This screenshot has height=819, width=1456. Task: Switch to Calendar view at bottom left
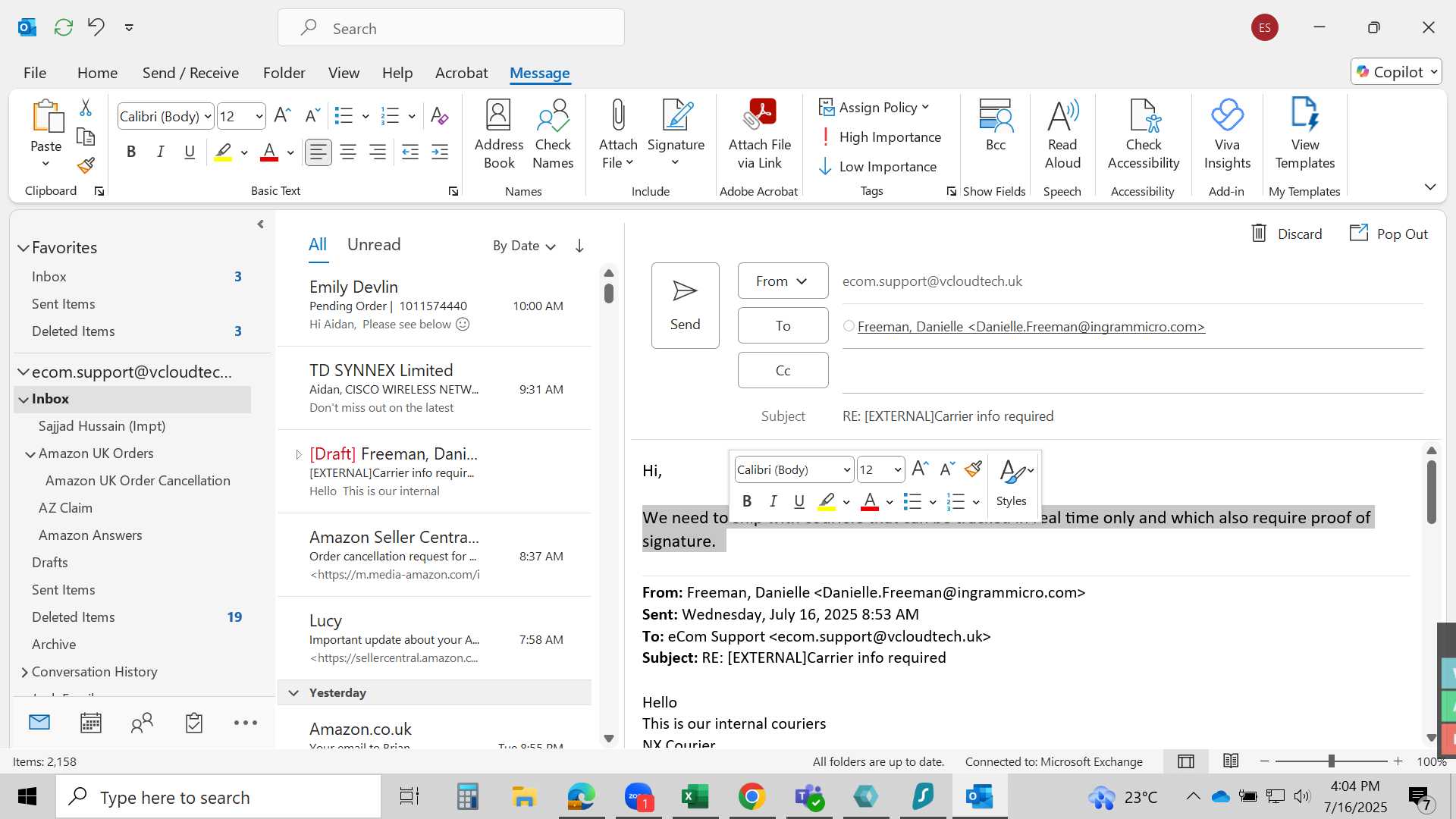click(91, 723)
